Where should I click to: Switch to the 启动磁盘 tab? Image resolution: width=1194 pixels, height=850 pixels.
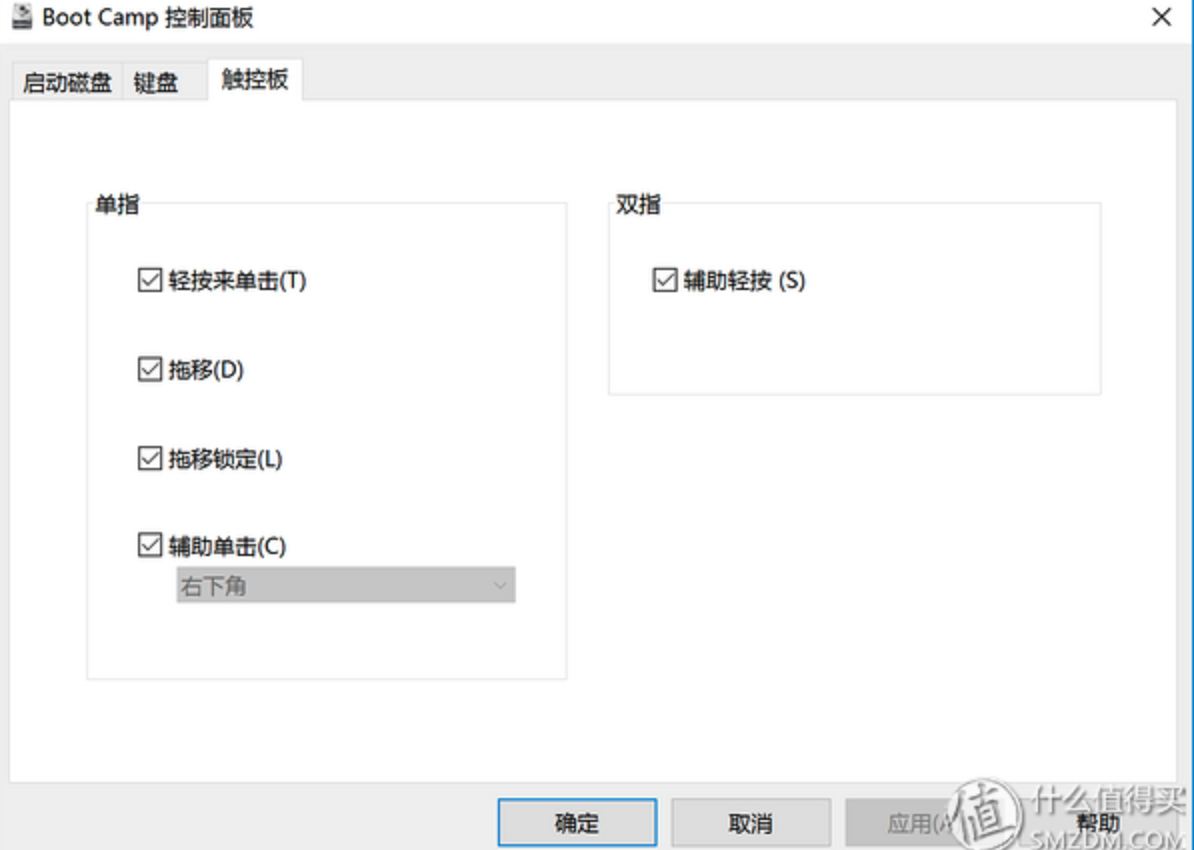pyautogui.click(x=67, y=82)
